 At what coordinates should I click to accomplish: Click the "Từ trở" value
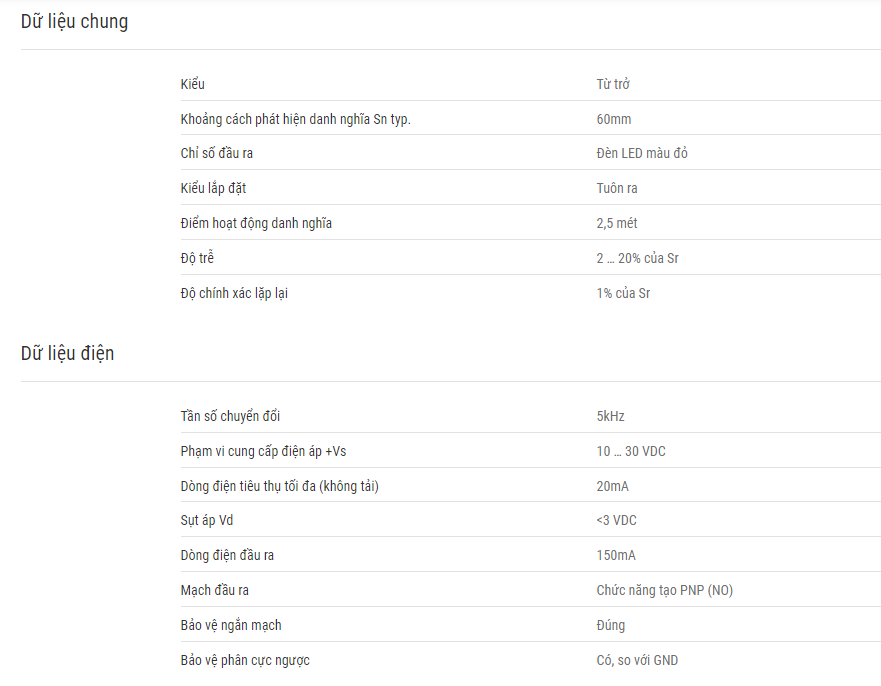pyautogui.click(x=613, y=84)
